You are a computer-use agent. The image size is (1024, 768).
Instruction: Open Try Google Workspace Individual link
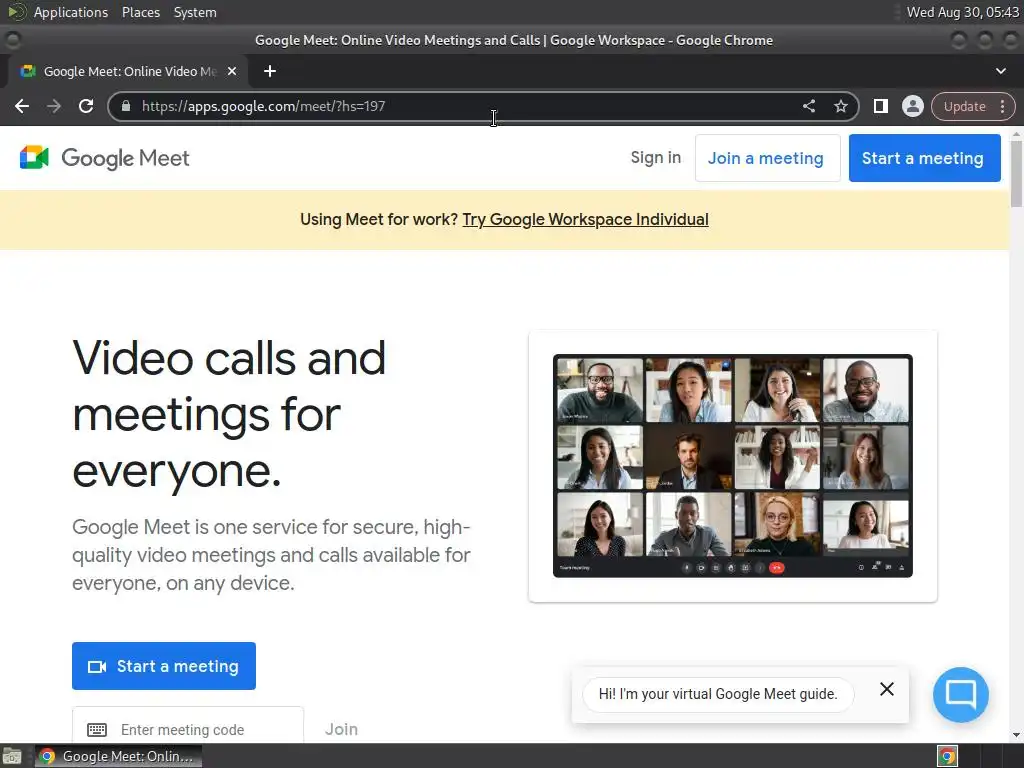click(x=585, y=219)
